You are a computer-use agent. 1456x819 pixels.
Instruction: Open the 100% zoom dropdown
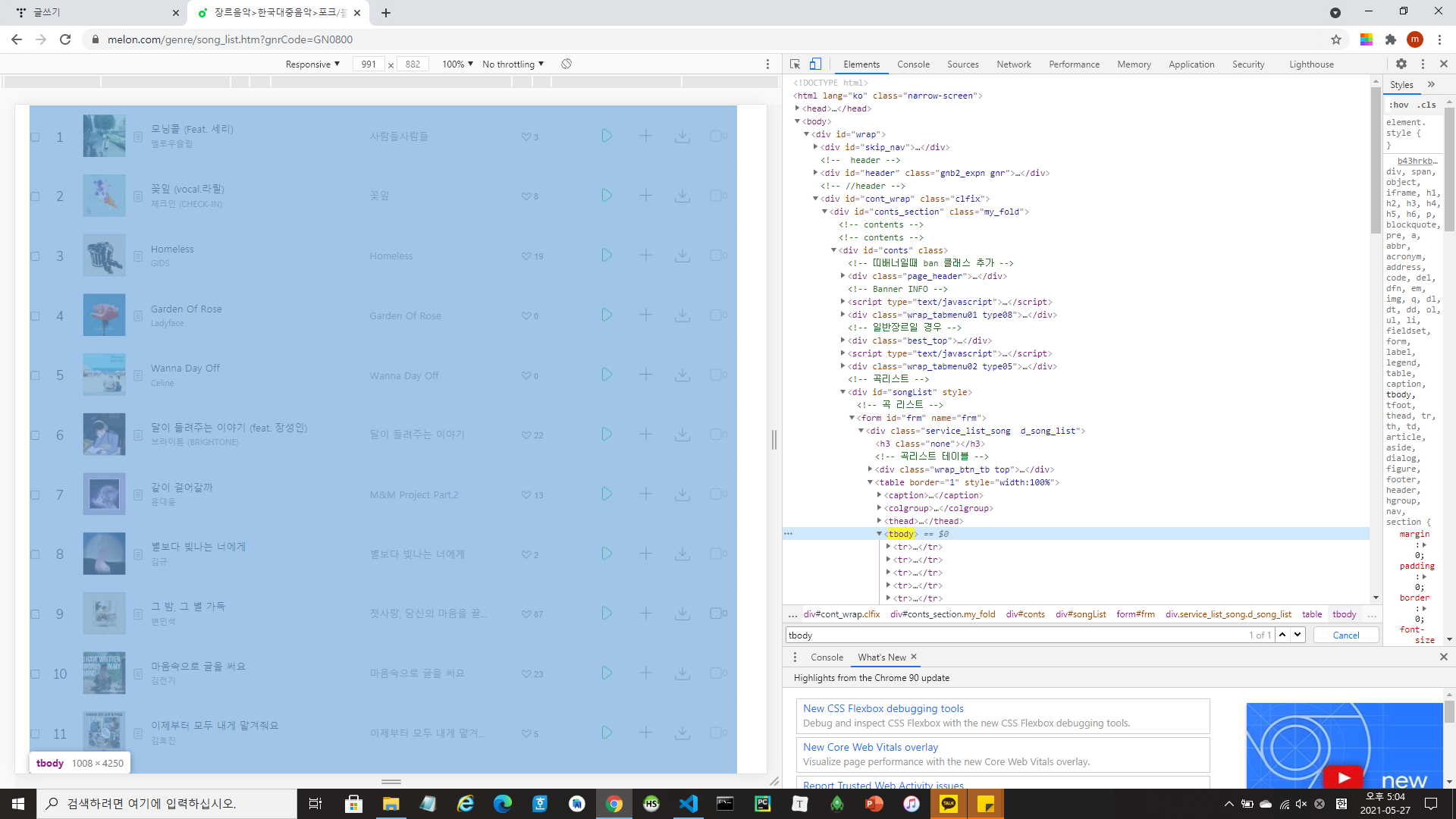tap(457, 64)
